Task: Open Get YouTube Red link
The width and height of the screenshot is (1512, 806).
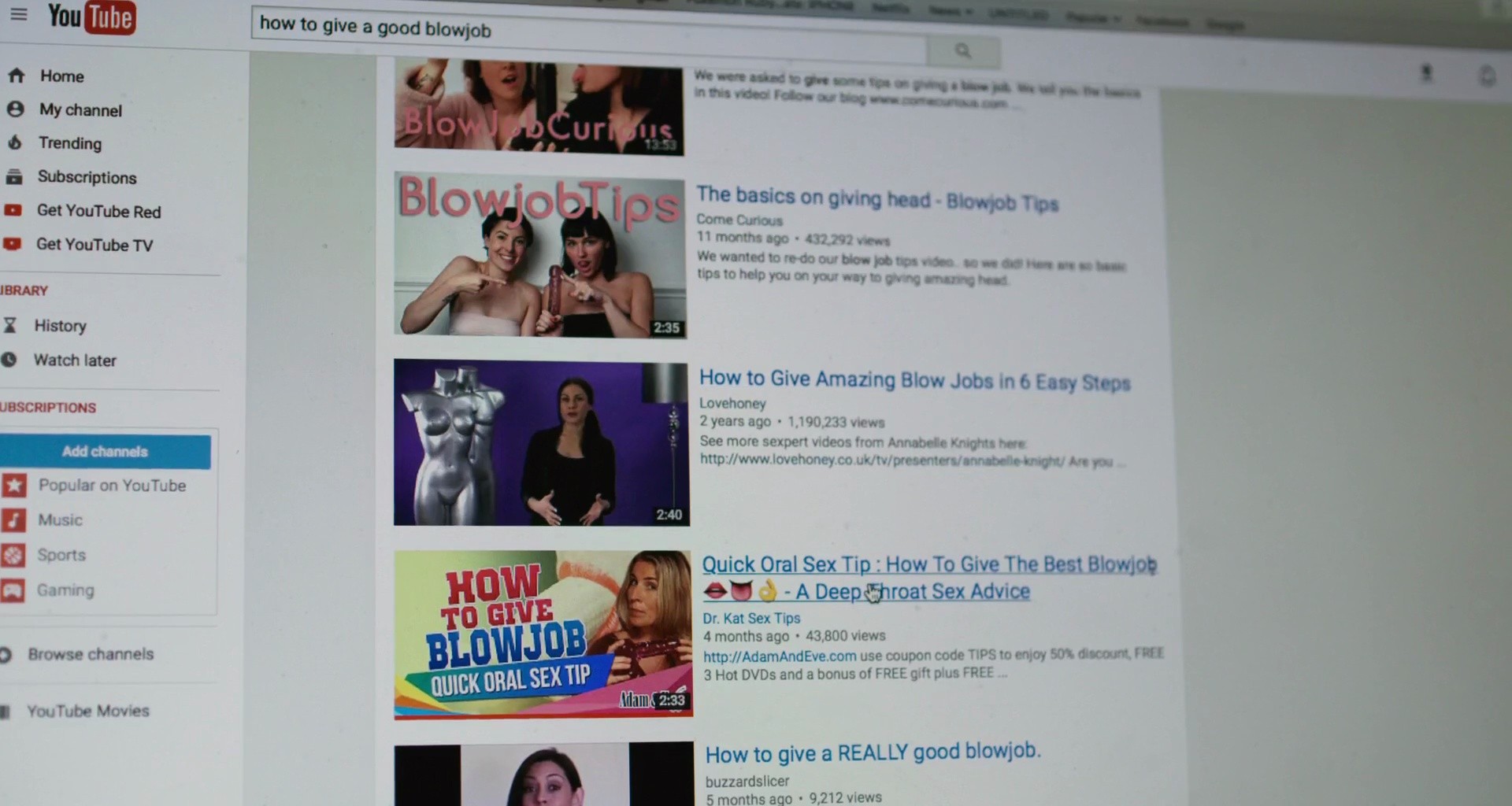Action: 98,211
